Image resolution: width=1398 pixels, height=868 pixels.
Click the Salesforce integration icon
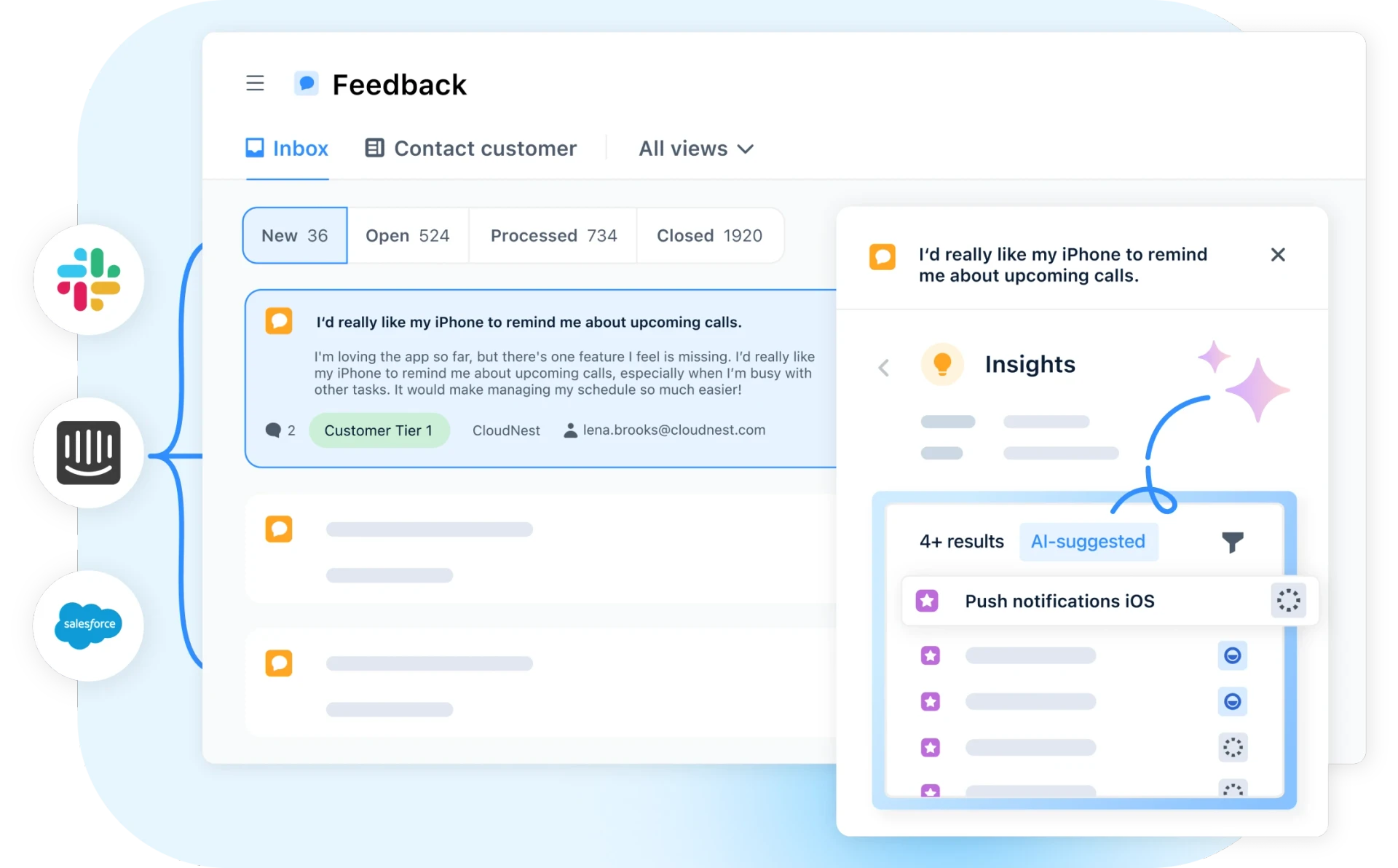point(89,625)
